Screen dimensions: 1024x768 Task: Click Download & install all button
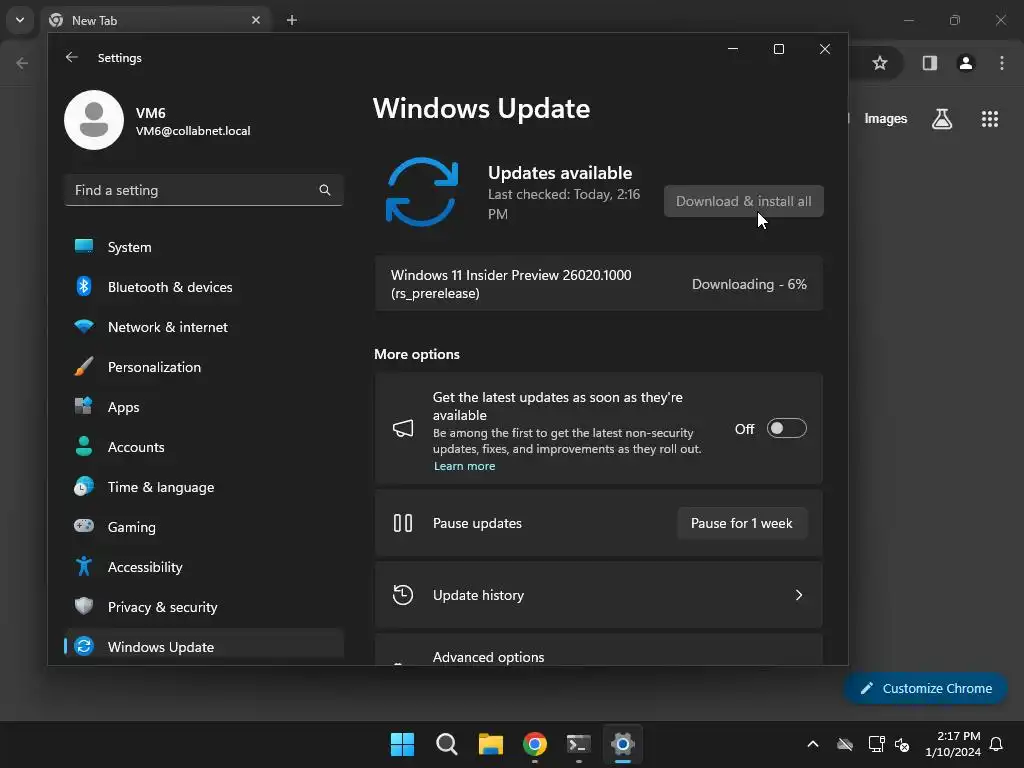743,201
